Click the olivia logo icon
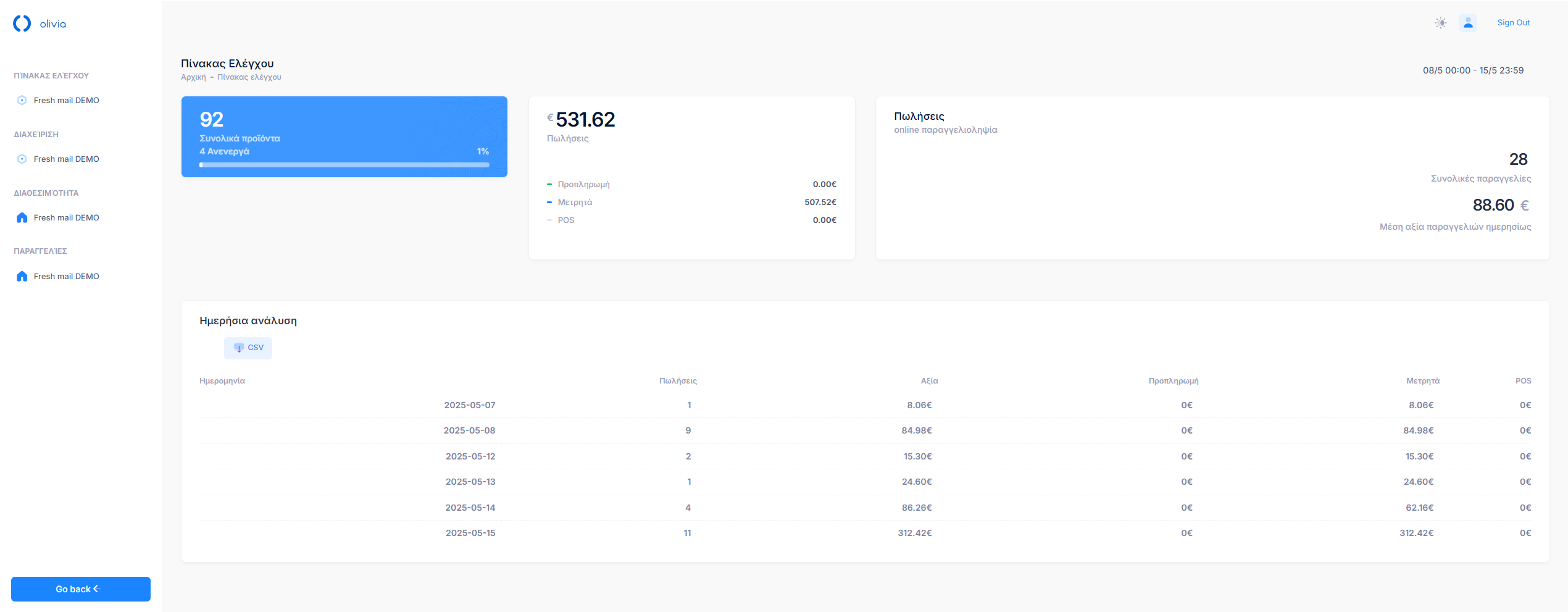This screenshot has width=1568, height=612. point(22,23)
